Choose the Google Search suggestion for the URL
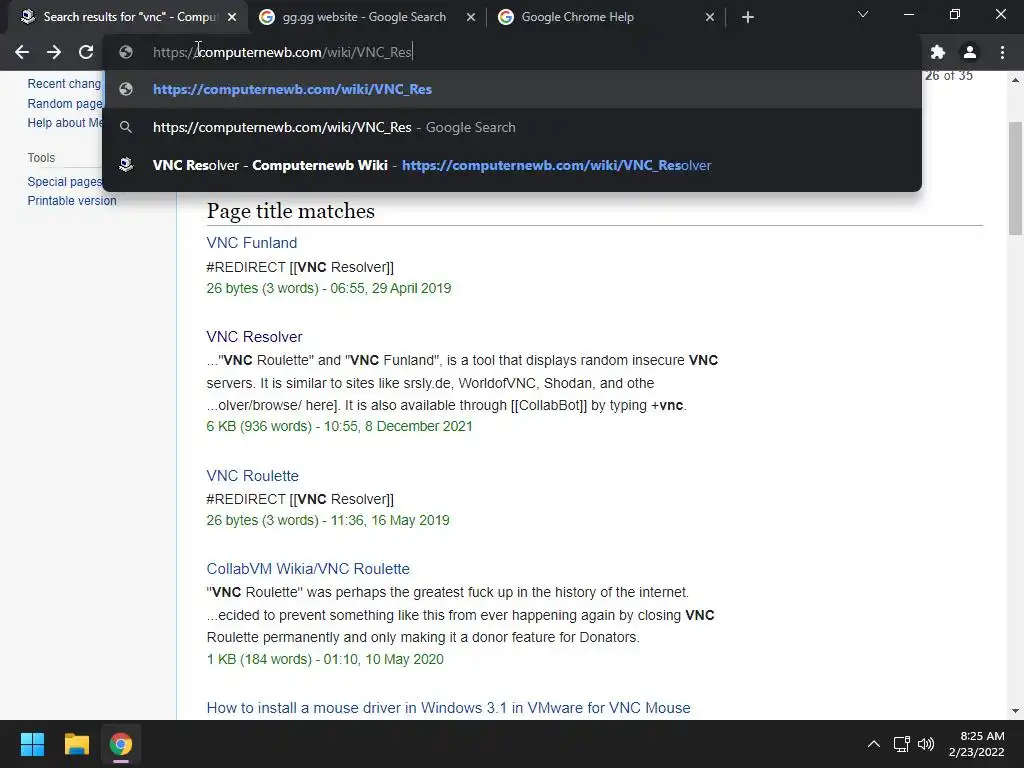 click(x=512, y=127)
